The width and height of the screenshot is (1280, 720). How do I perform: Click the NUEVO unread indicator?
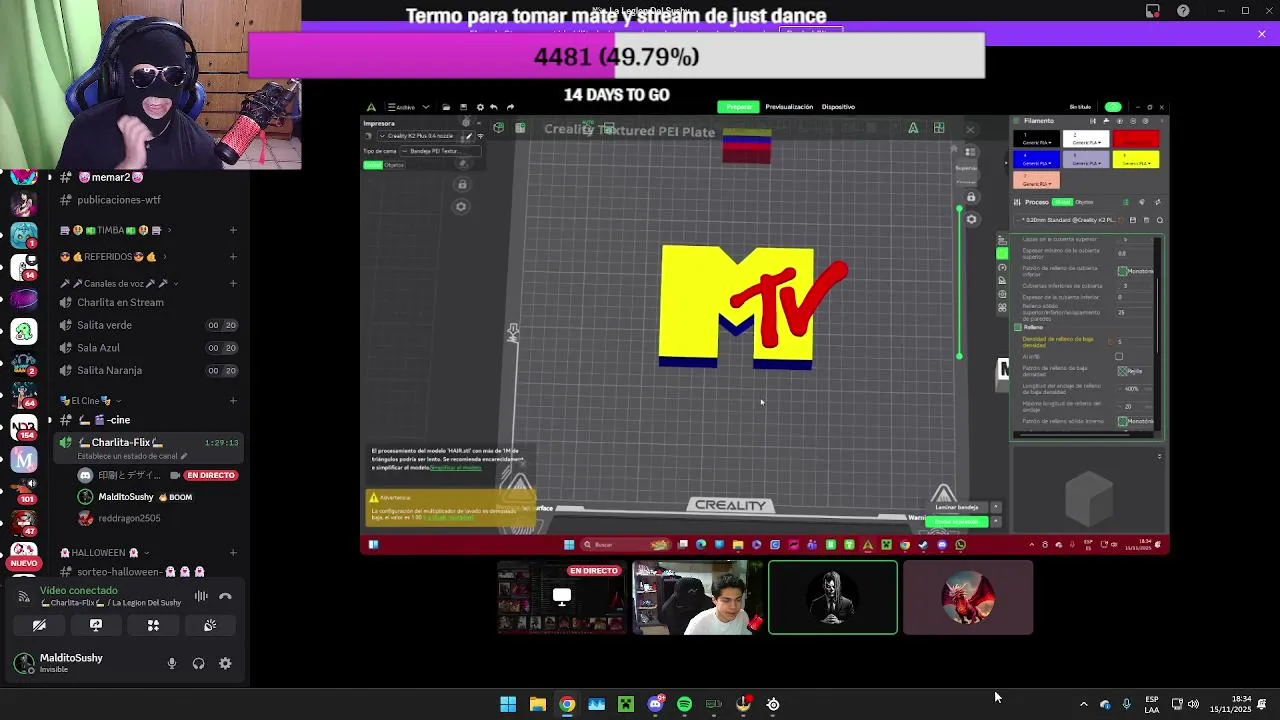[x=23, y=563]
